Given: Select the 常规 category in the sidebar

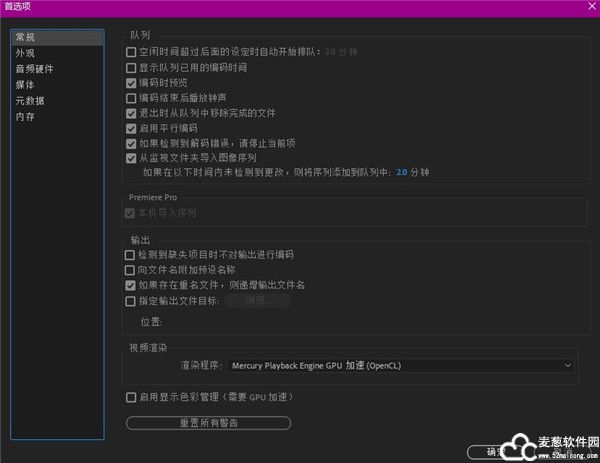Looking at the screenshot, I should tap(26, 38).
